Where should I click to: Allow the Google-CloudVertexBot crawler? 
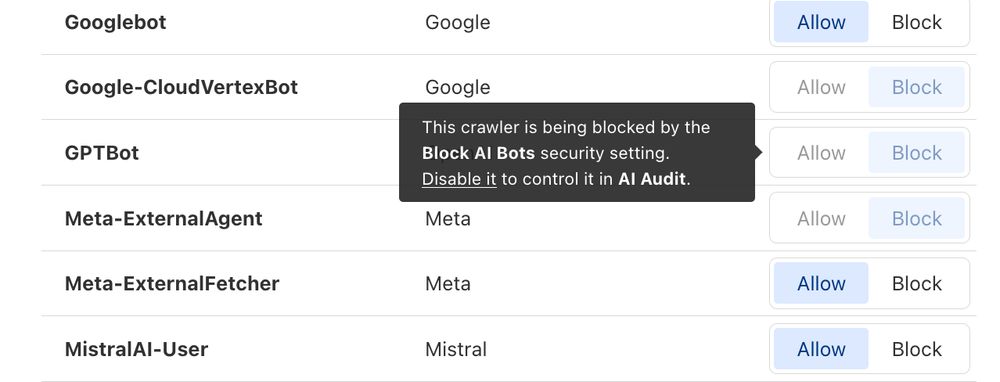(821, 87)
